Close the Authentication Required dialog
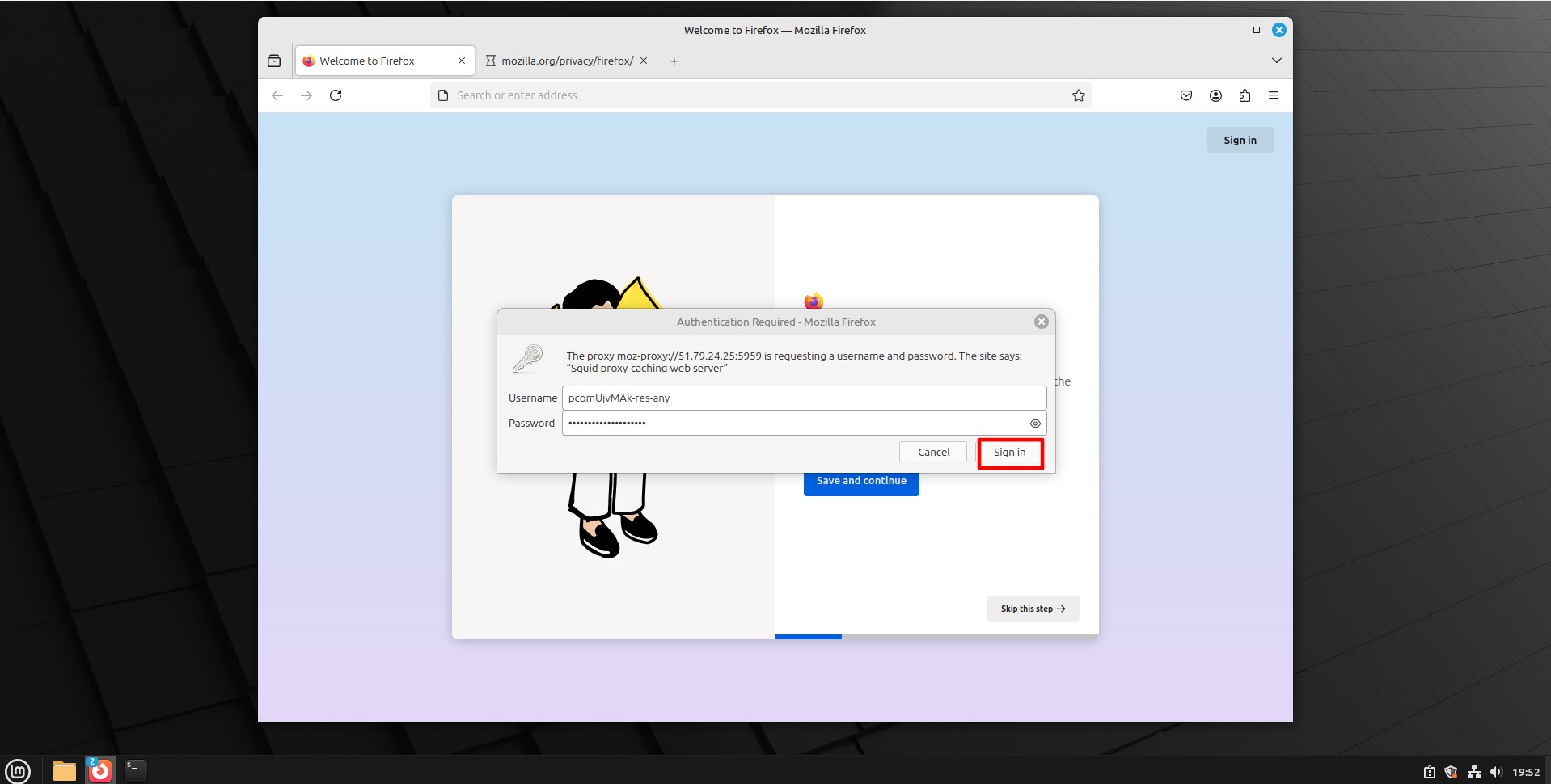Viewport: 1551px width, 784px height. 1042,322
